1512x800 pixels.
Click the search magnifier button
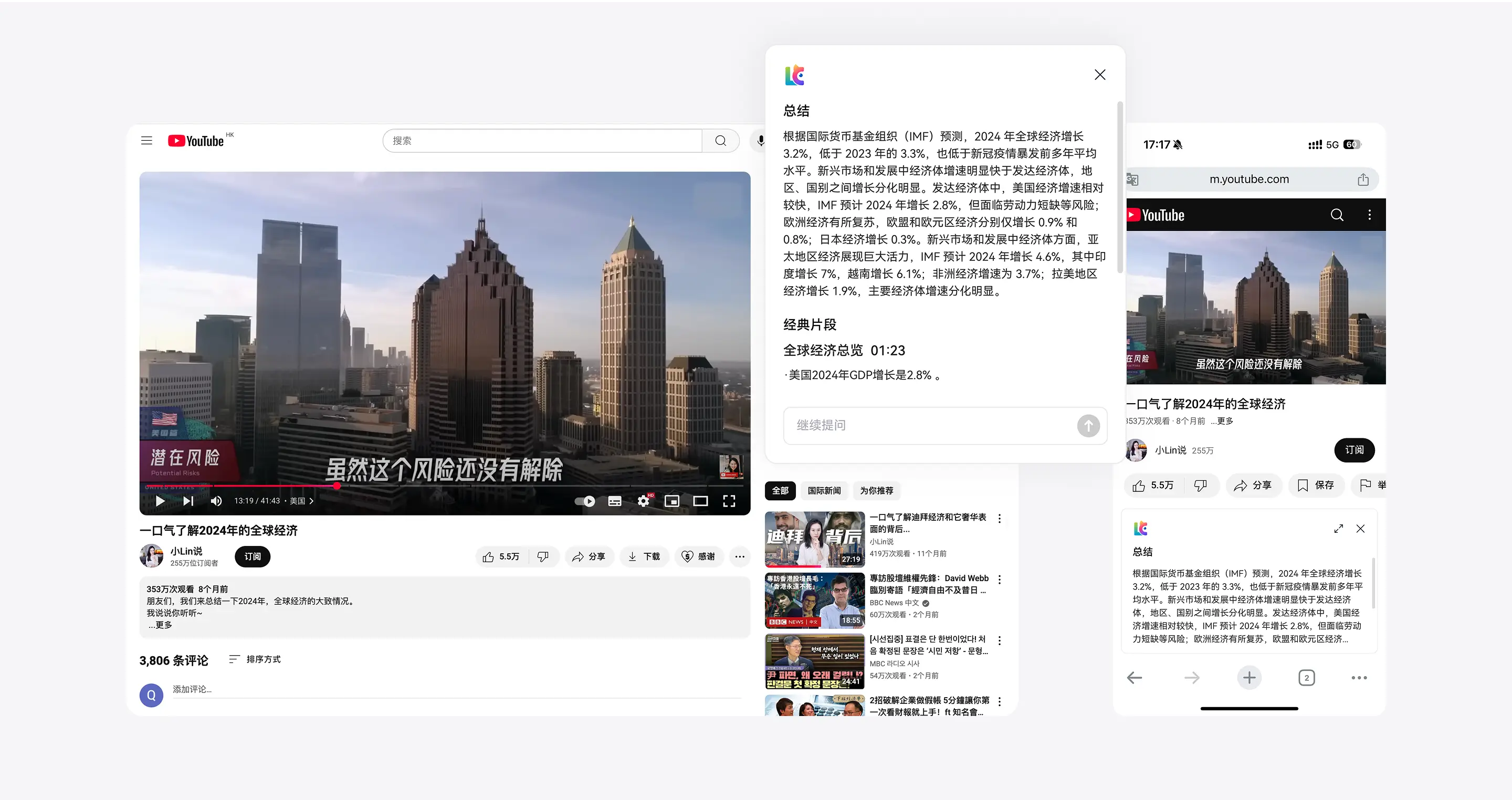click(x=720, y=140)
